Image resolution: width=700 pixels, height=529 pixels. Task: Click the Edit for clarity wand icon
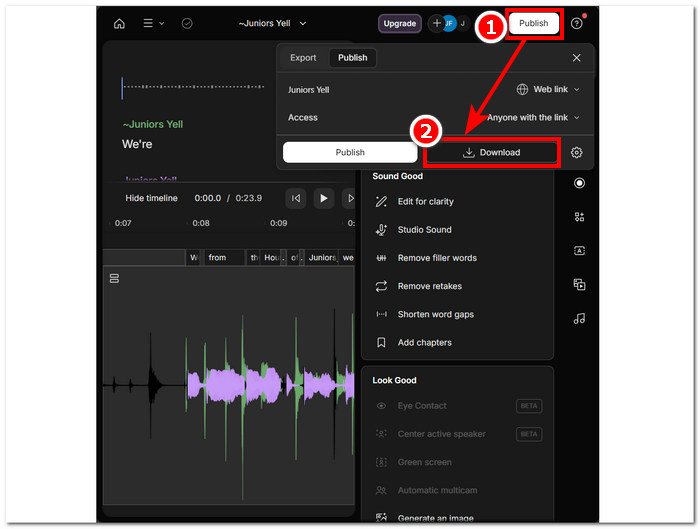[x=381, y=202]
